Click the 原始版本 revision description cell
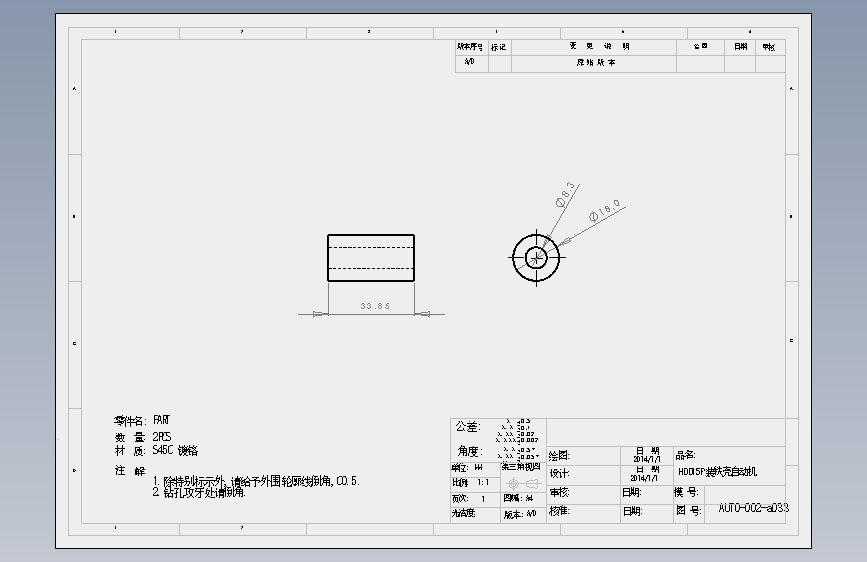The image size is (867, 562). 596,63
